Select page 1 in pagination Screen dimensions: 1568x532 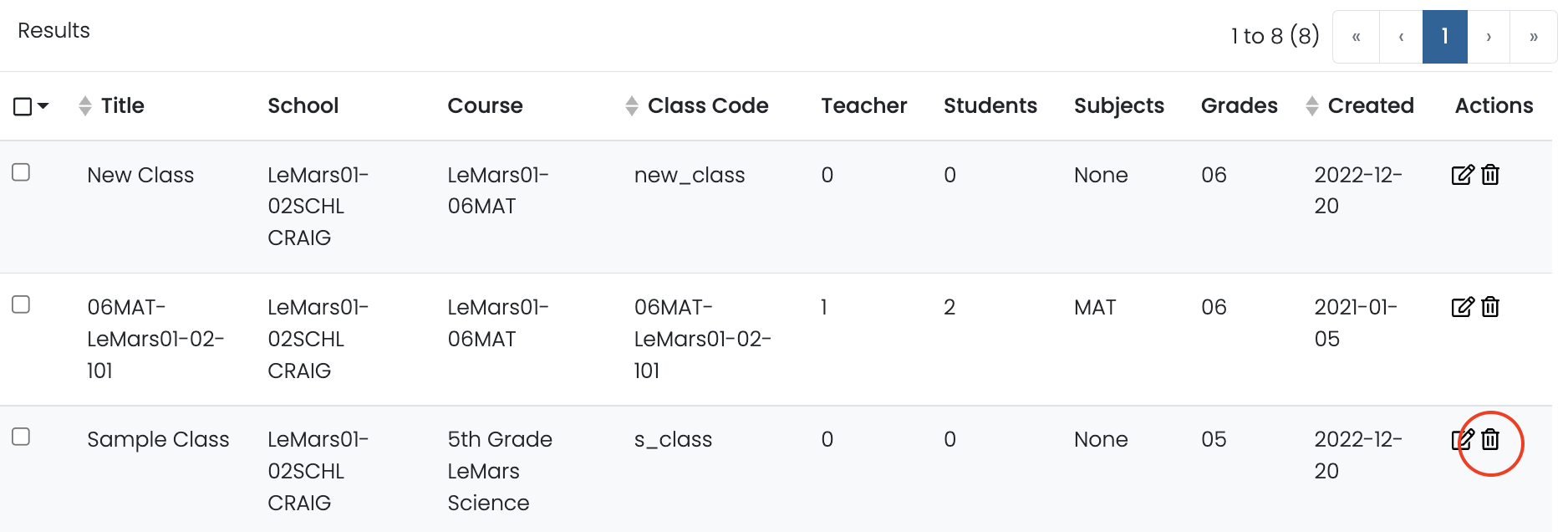click(1444, 37)
